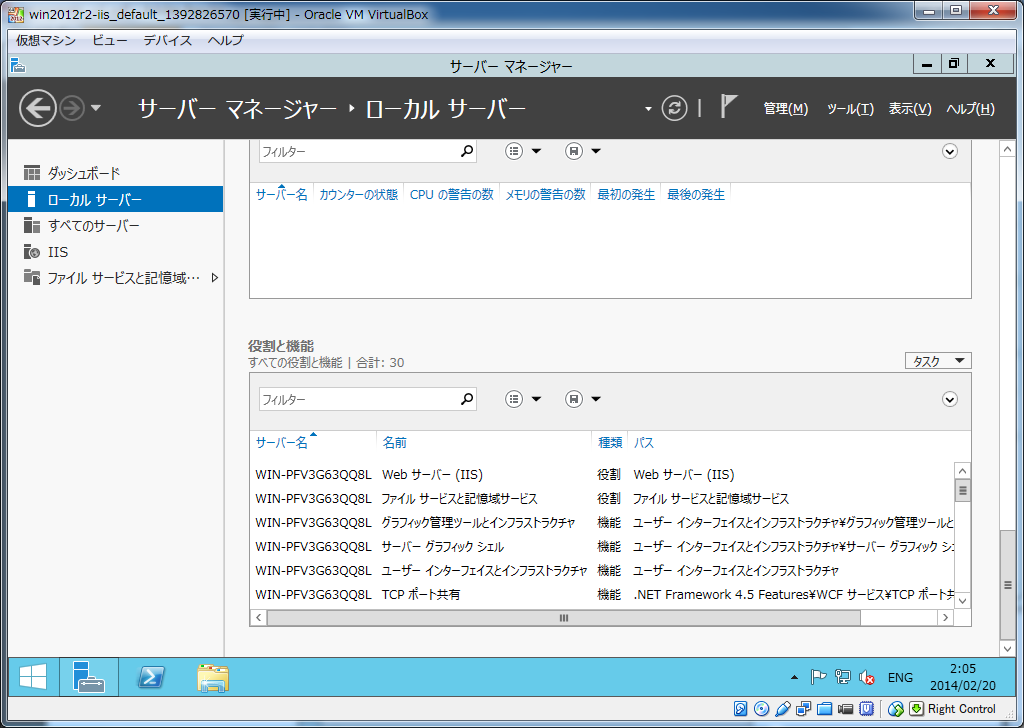Expand chevron in performance panel
This screenshot has height=728, width=1024.
tap(950, 151)
